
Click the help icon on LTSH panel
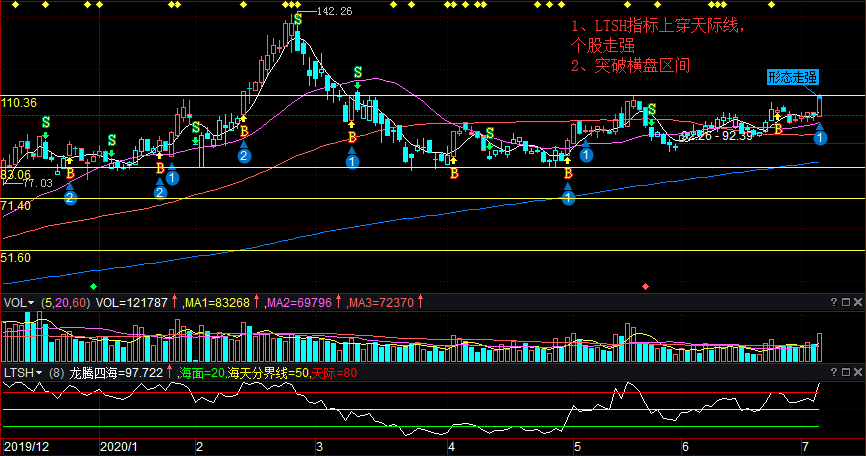tap(834, 373)
